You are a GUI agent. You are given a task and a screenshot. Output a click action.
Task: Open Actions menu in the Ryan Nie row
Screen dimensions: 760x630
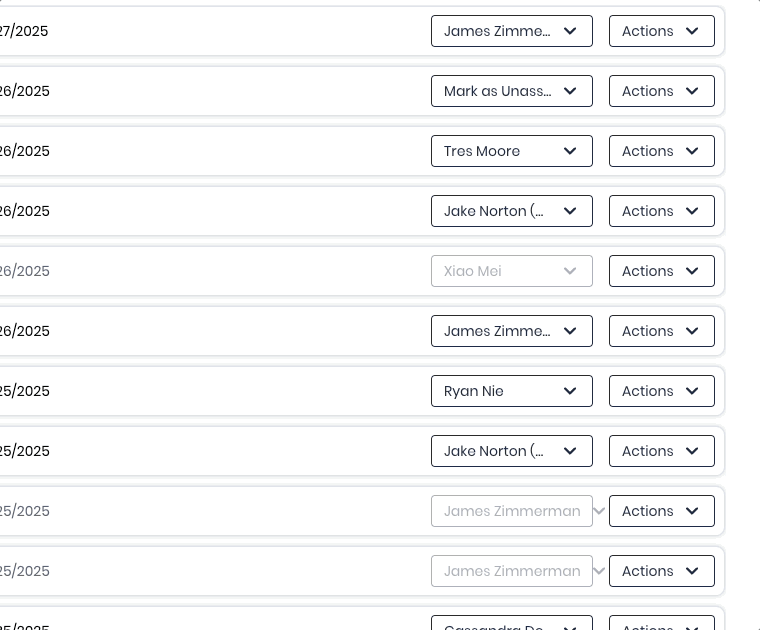point(661,391)
